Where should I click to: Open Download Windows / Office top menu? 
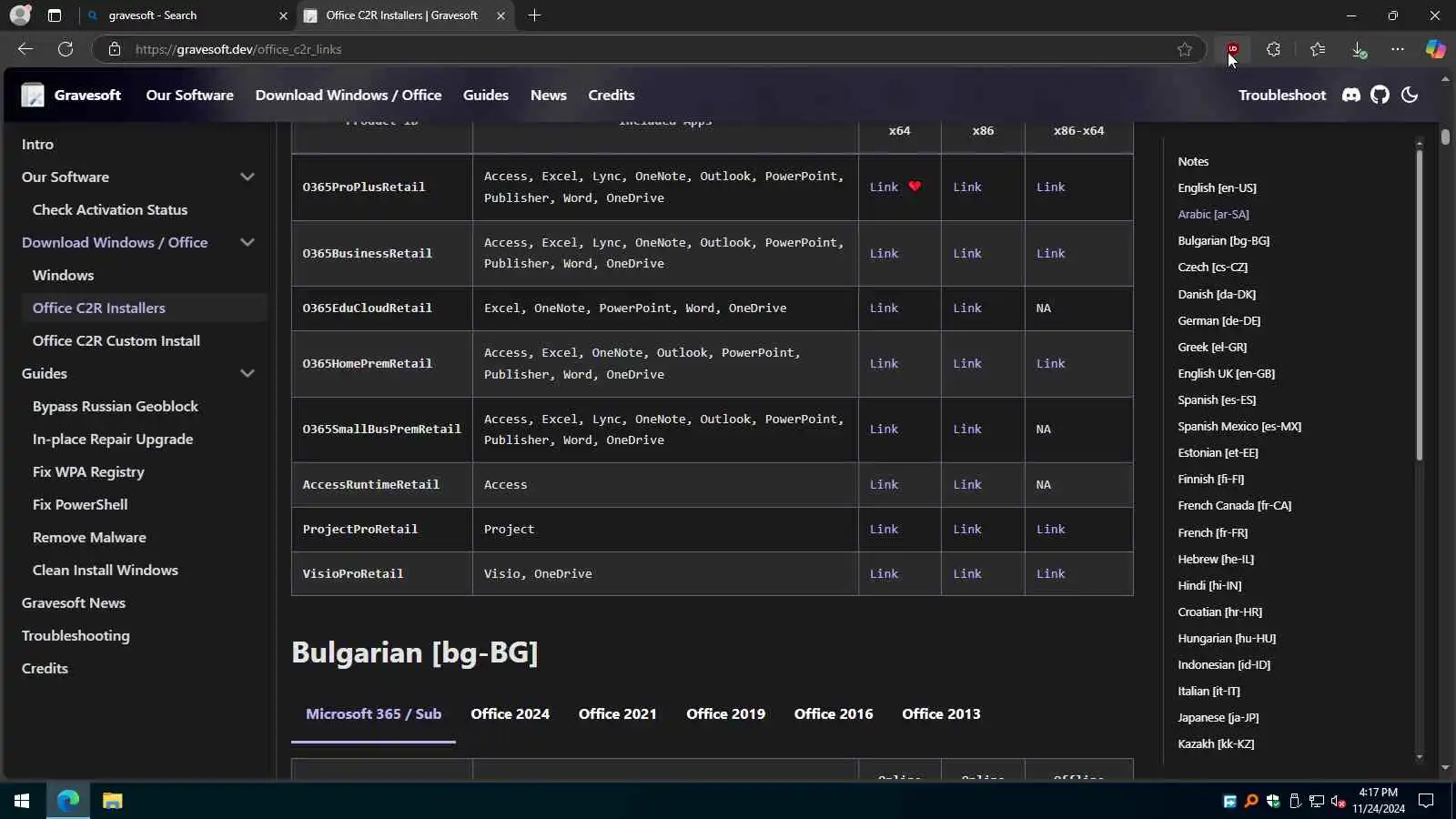pyautogui.click(x=348, y=95)
